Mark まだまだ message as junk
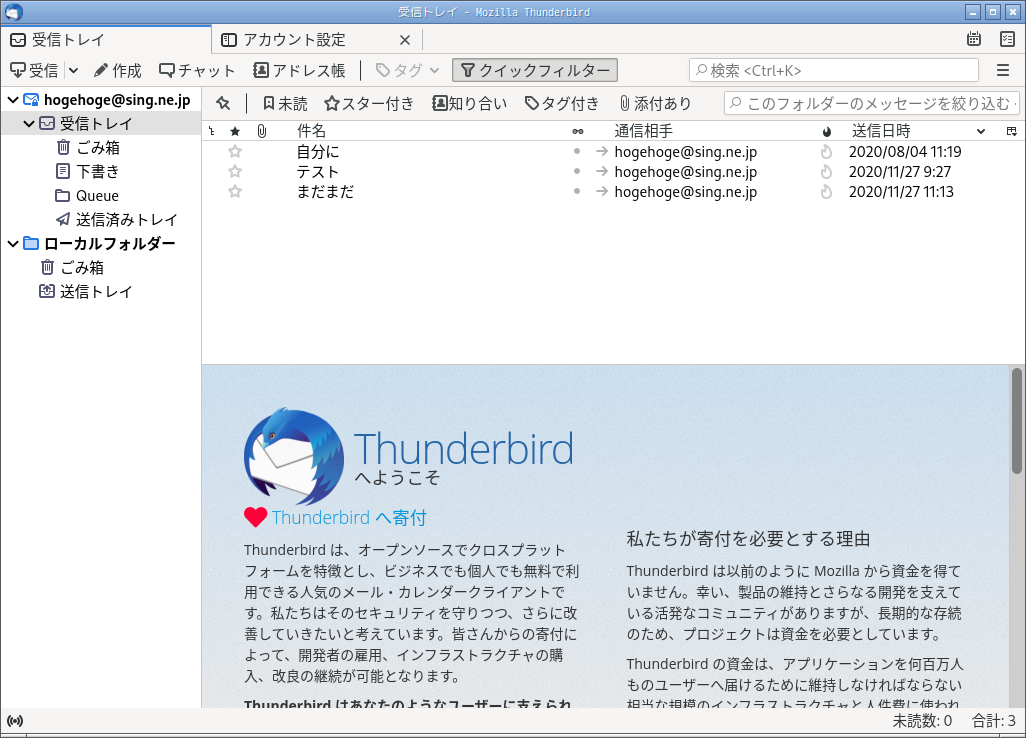Image resolution: width=1026 pixels, height=738 pixels. click(826, 192)
